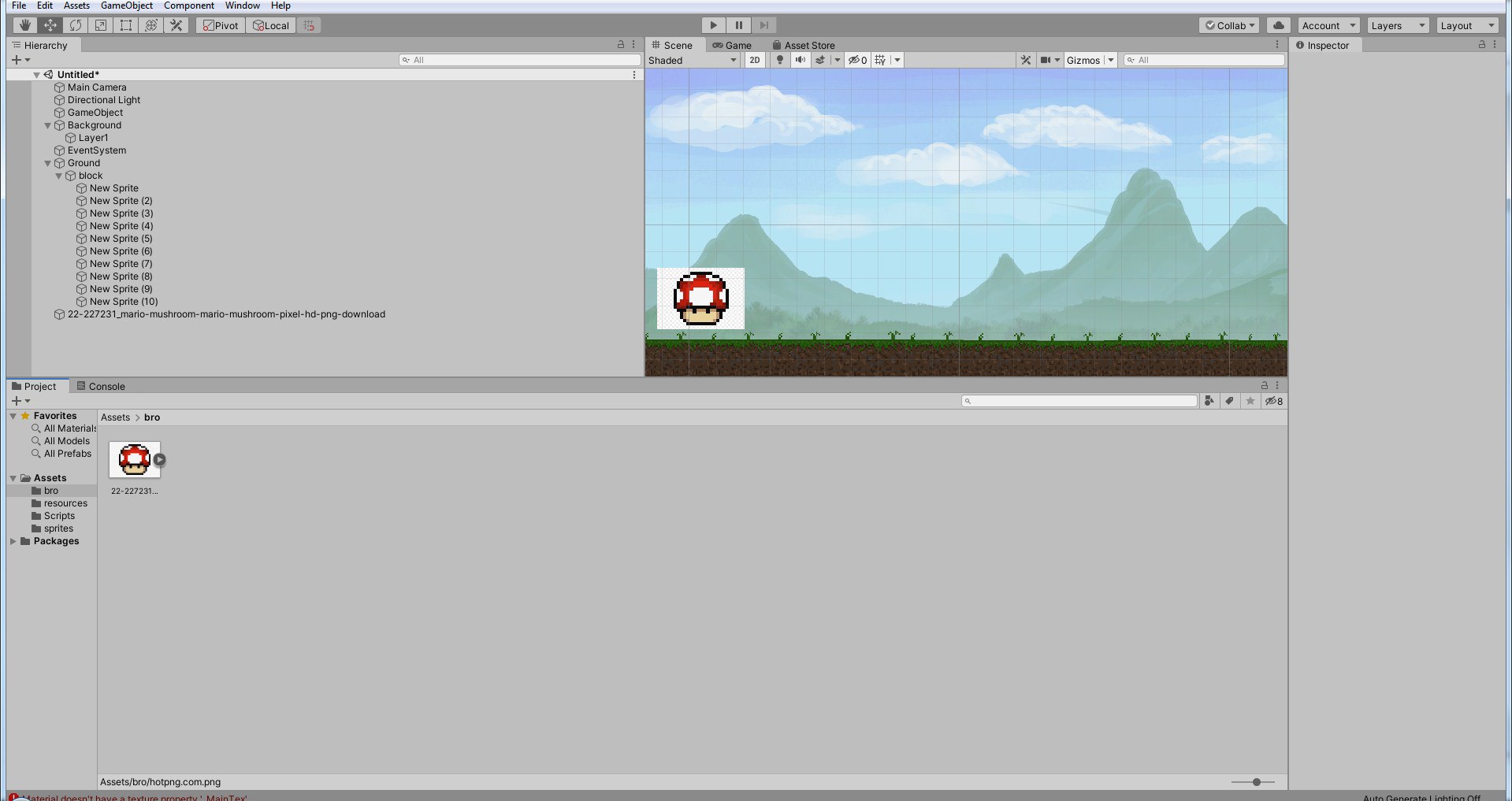Viewport: 1512px width, 801px height.
Task: Open Hierarchy create (+) menu
Action: click(20, 60)
